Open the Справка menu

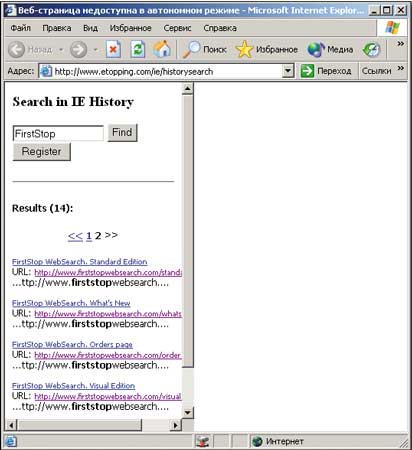click(x=220, y=28)
